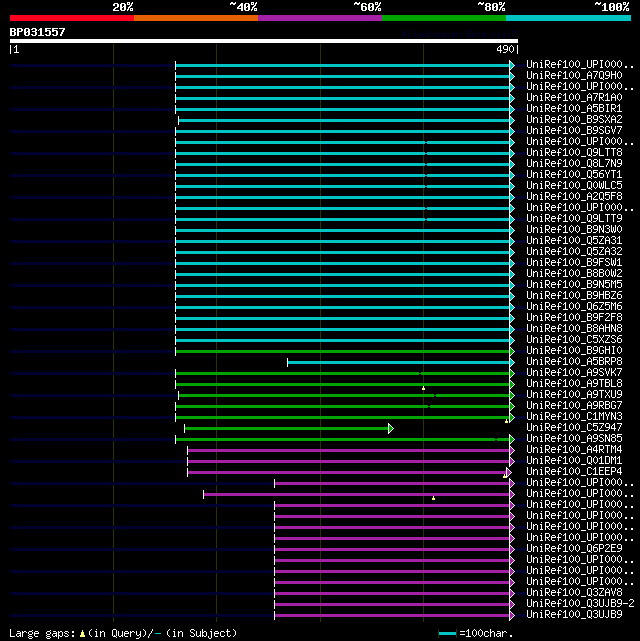Screen dimensions: 640x641
Task: Select the UniRef100_Q8L7N9 label
Action: click(574, 164)
